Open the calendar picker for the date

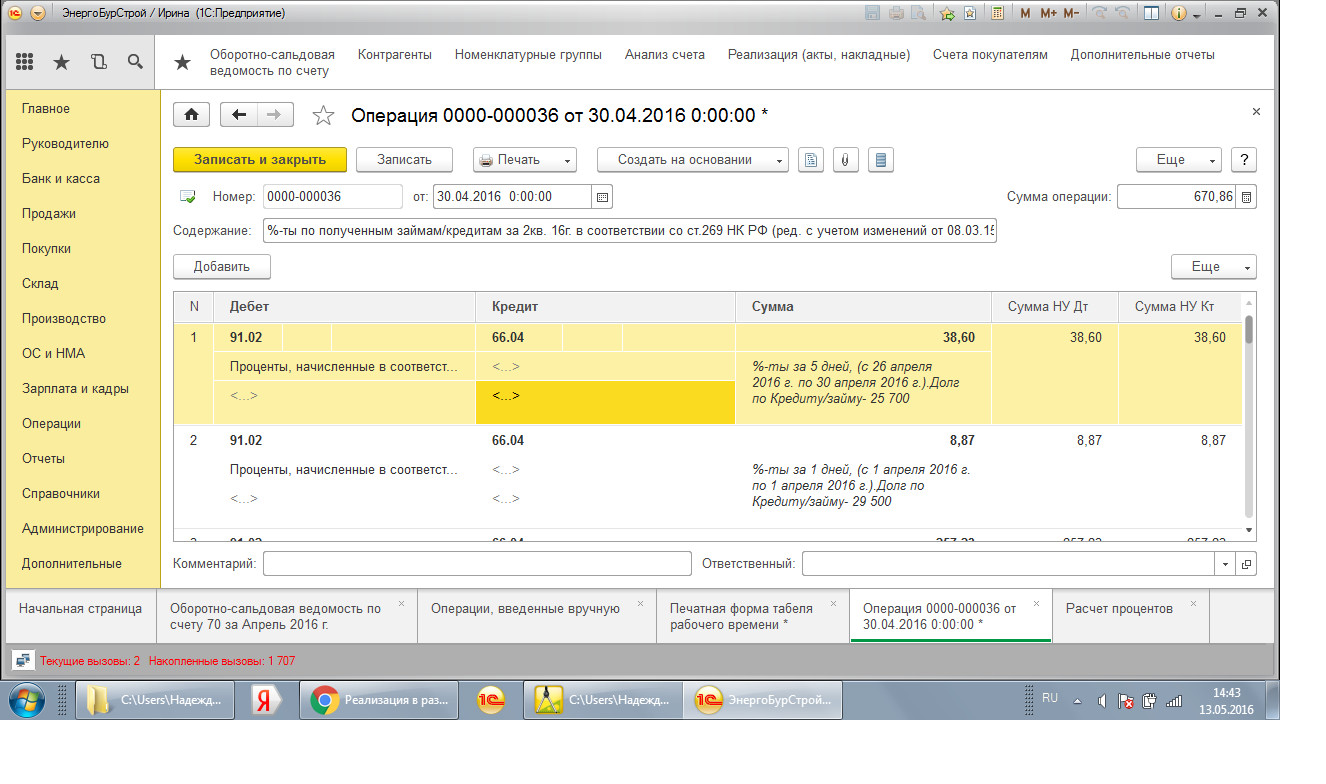[x=602, y=197]
